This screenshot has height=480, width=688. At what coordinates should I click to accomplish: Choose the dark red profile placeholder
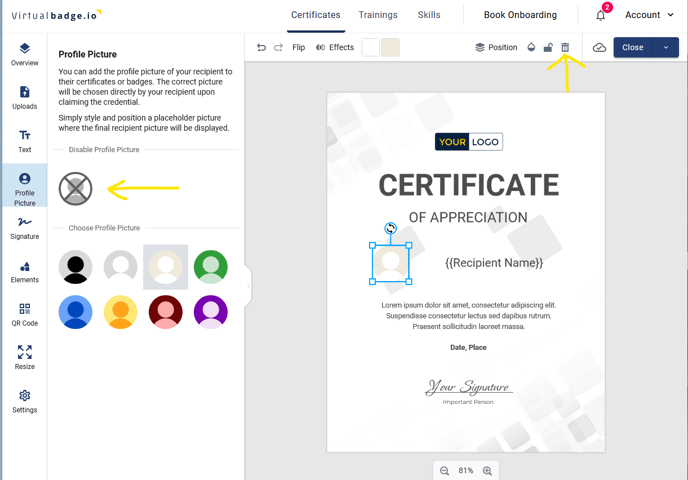coord(165,312)
